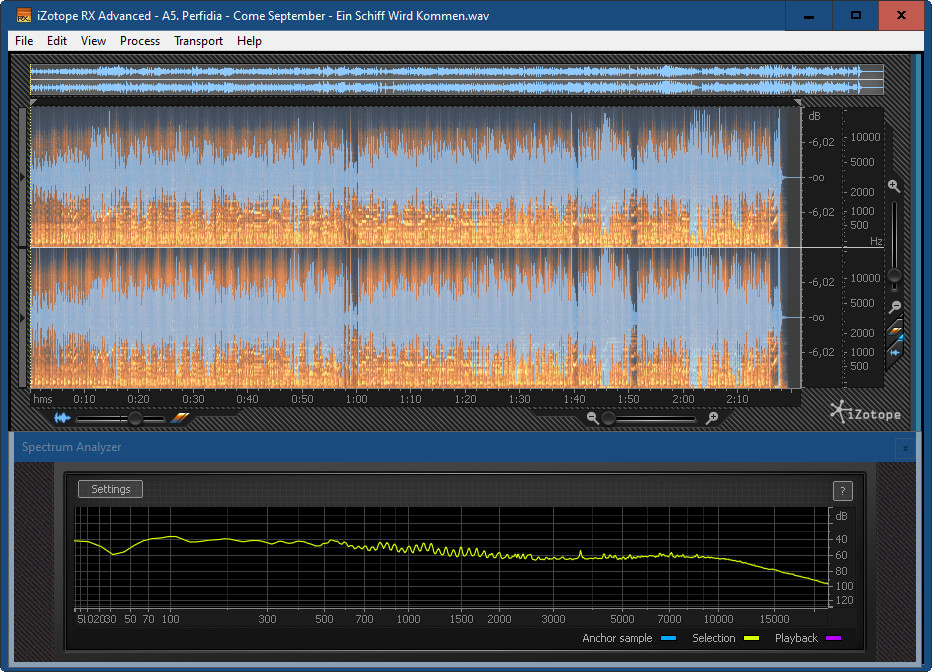Click the top channel arrow selector
Viewport: 932px width, 672px height.
point(23,177)
